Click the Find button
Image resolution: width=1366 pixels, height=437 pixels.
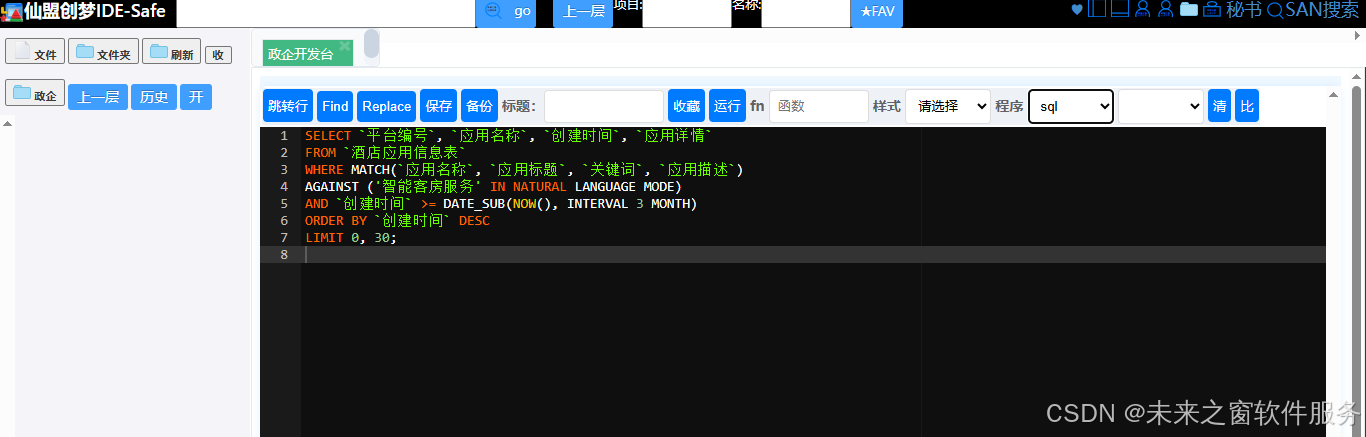pyautogui.click(x=335, y=106)
